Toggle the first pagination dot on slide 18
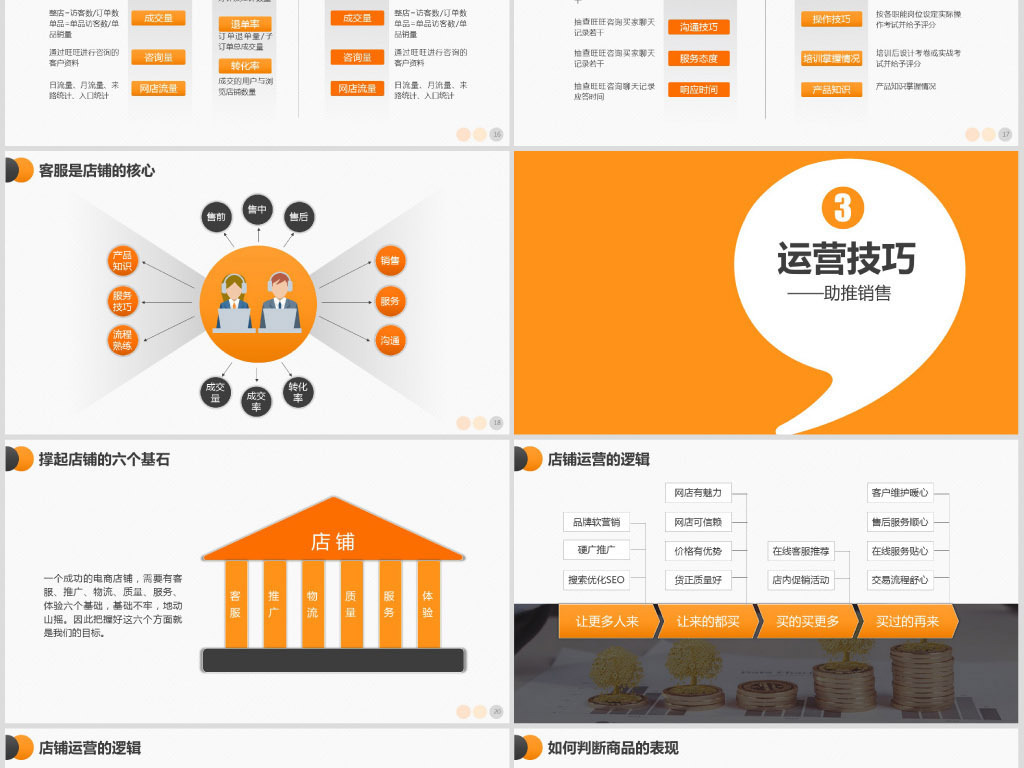 [x=461, y=421]
